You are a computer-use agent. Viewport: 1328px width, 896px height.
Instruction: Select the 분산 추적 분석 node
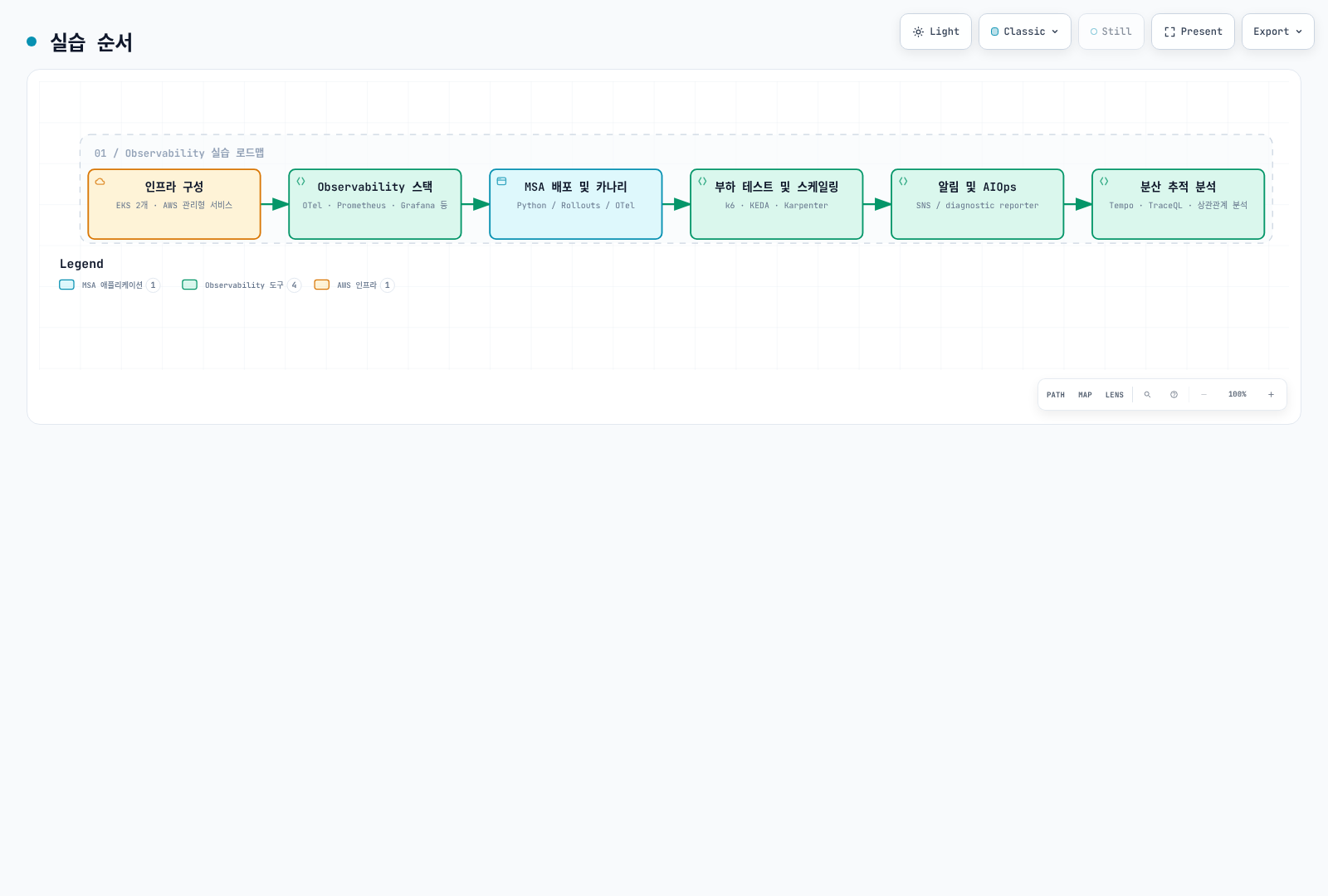tap(1179, 204)
